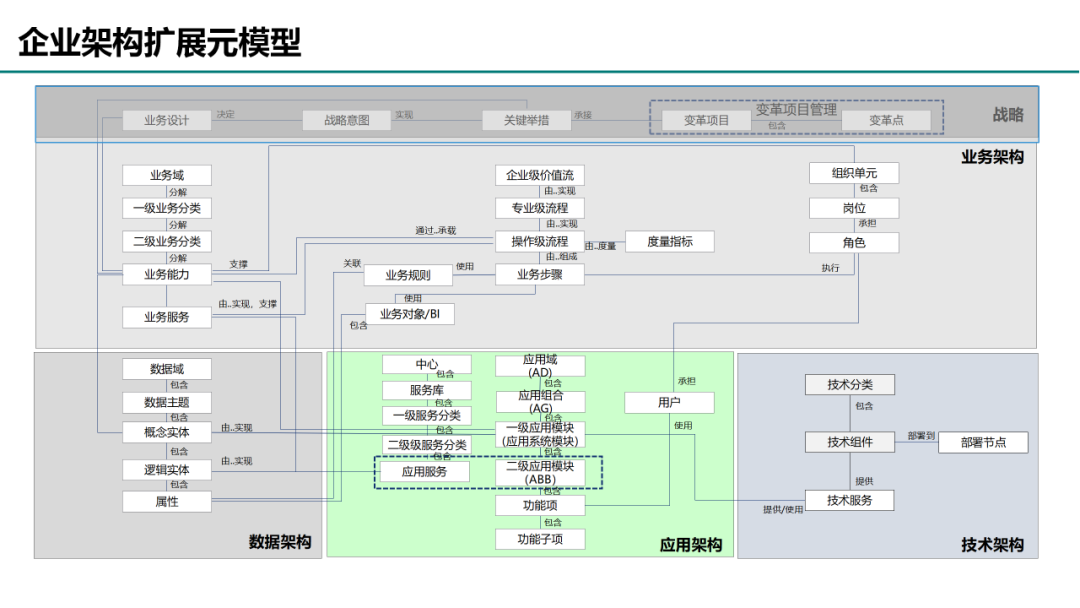1080x608 pixels.
Task: Select the 二级应用模块 (ABB) box
Action: pyautogui.click(x=541, y=472)
